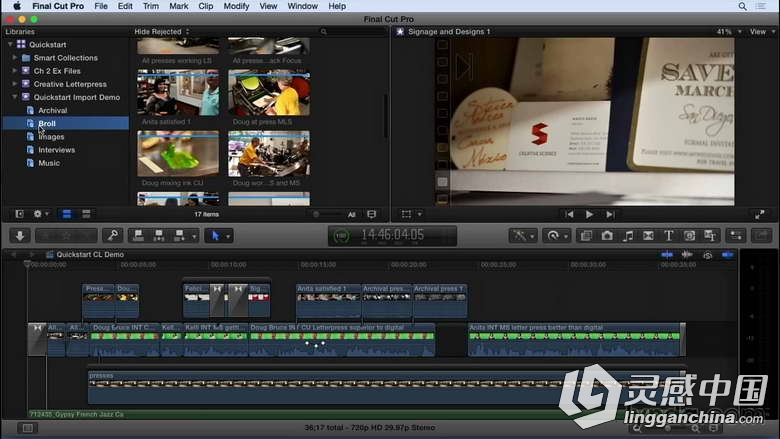Open the viewer View options dropdown
The image size is (780, 439).
762,31
